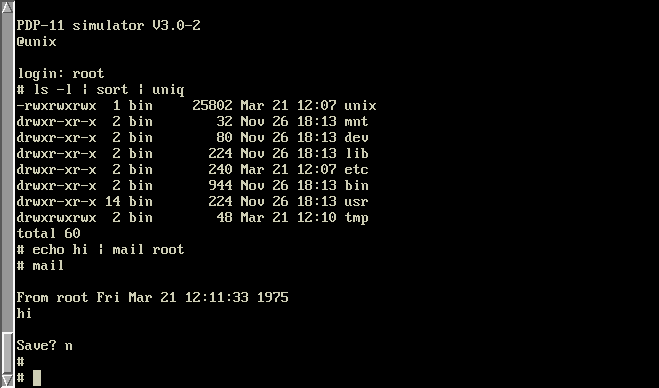Viewport: 659px width, 388px height.
Task: Click the empty scrollbar track above the thumb
Action: 7,172
